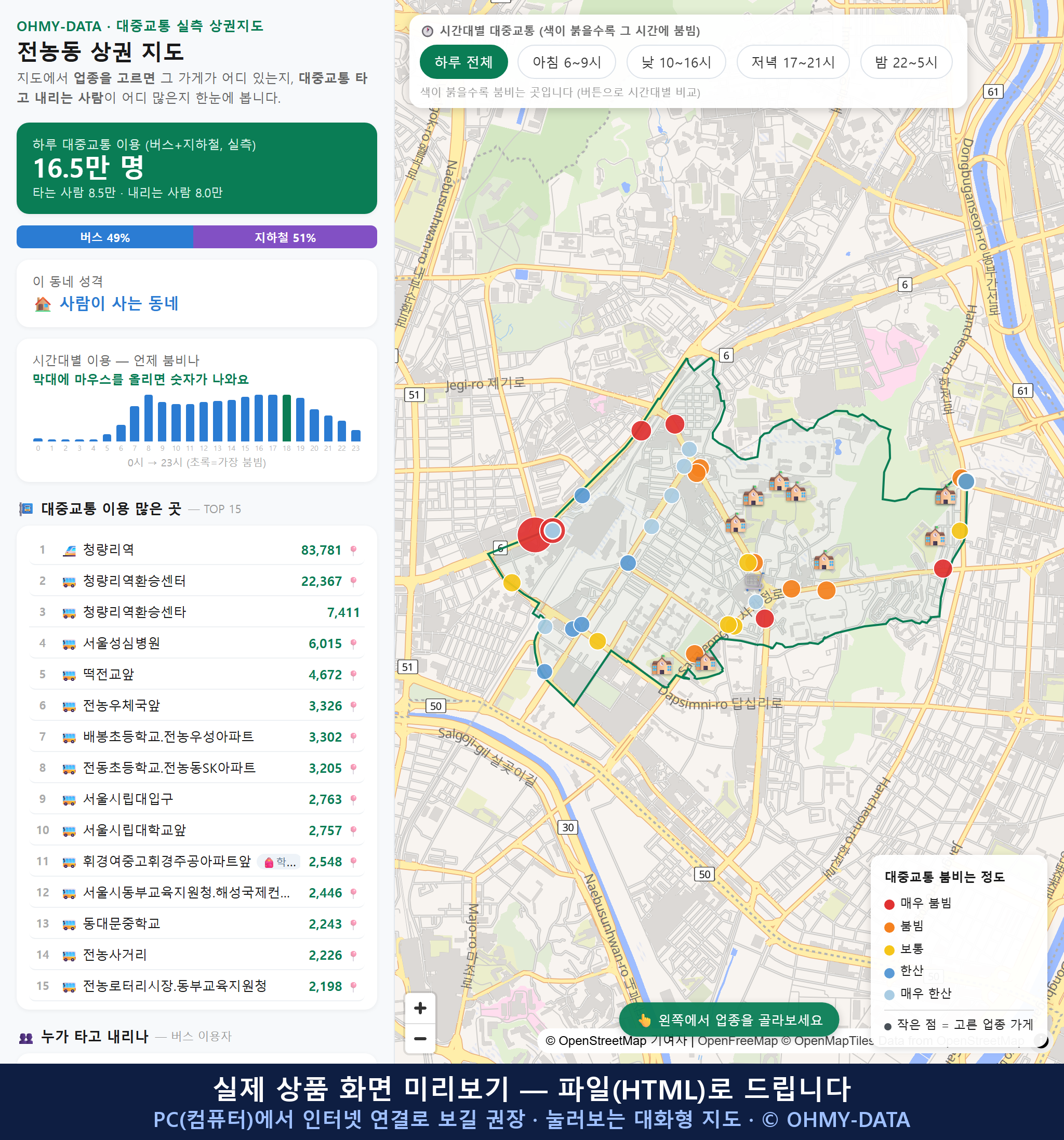Screen dimensions: 1064x1140
Task: Click the clock icon beside 시간대별 대중교통
Action: point(427,31)
